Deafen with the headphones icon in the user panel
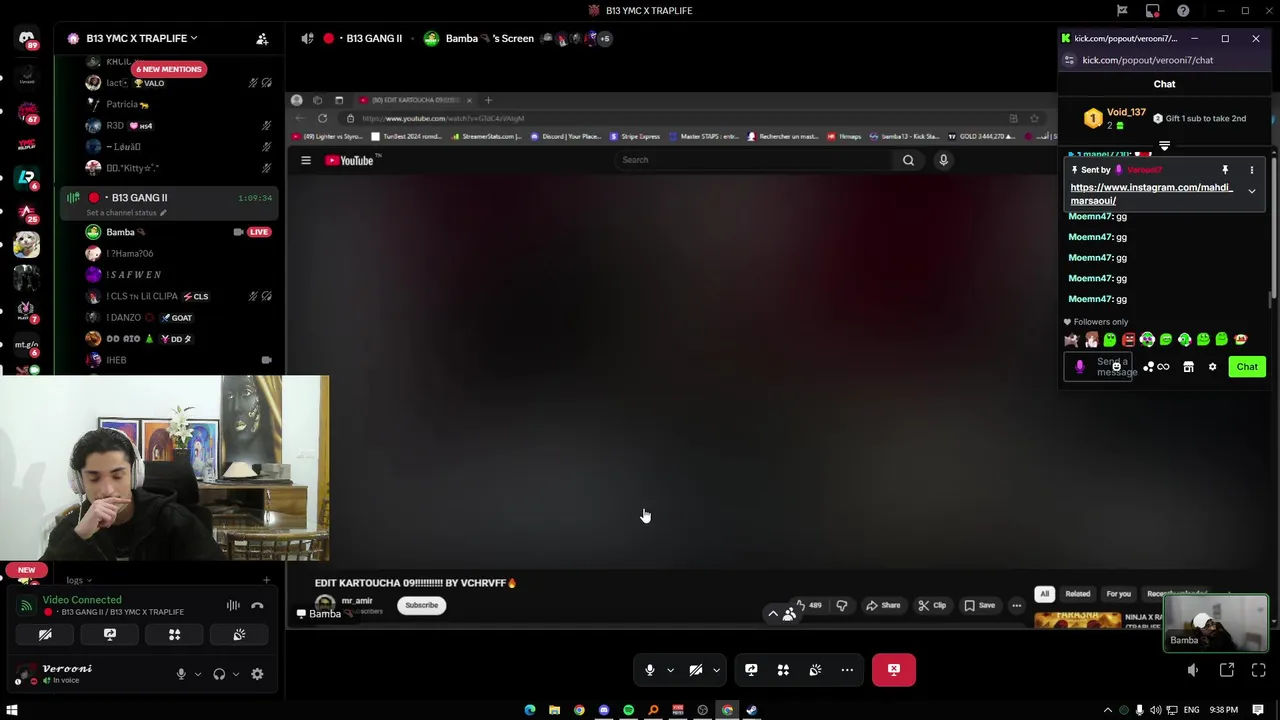The width and height of the screenshot is (1280, 720). coord(219,674)
